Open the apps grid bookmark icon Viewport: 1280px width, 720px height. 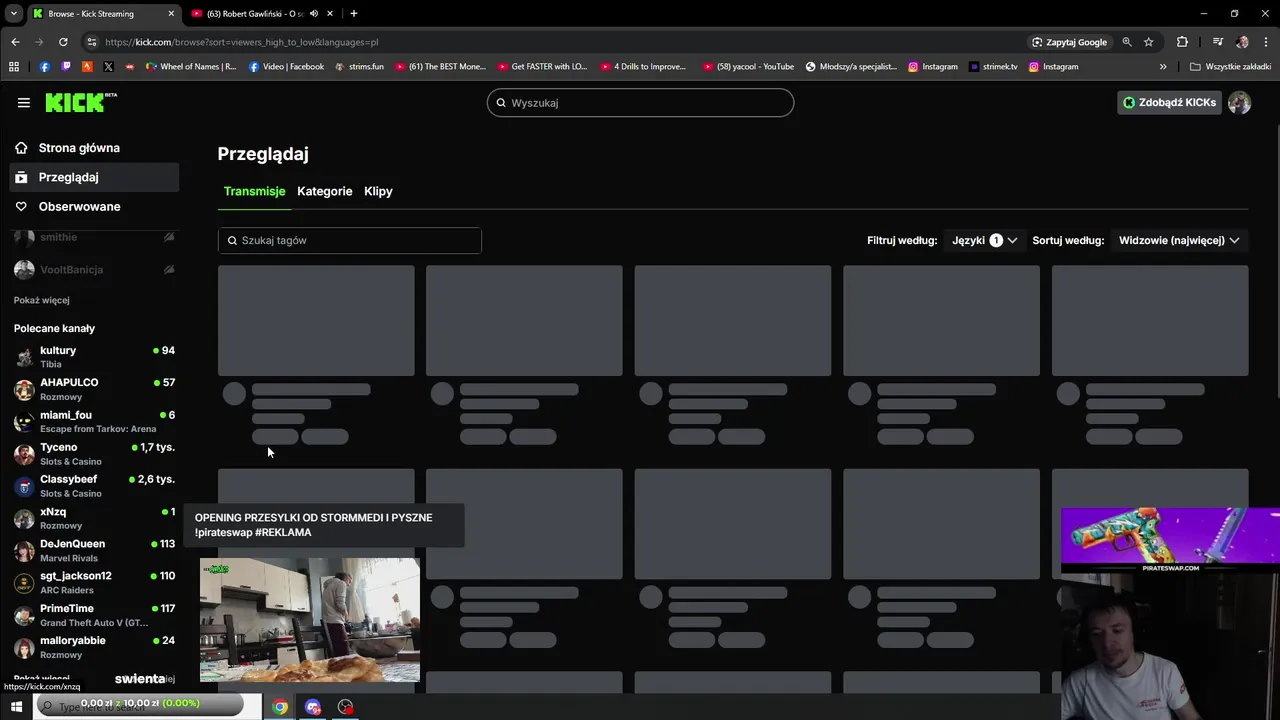click(14, 67)
